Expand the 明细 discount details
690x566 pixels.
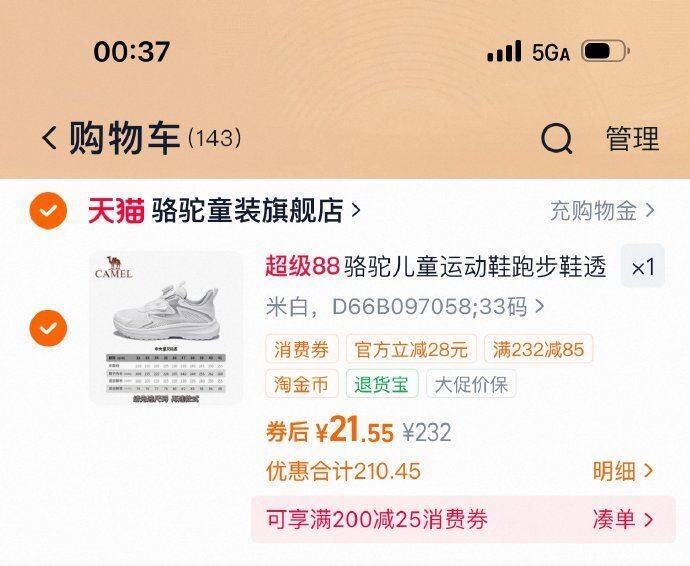point(622,471)
